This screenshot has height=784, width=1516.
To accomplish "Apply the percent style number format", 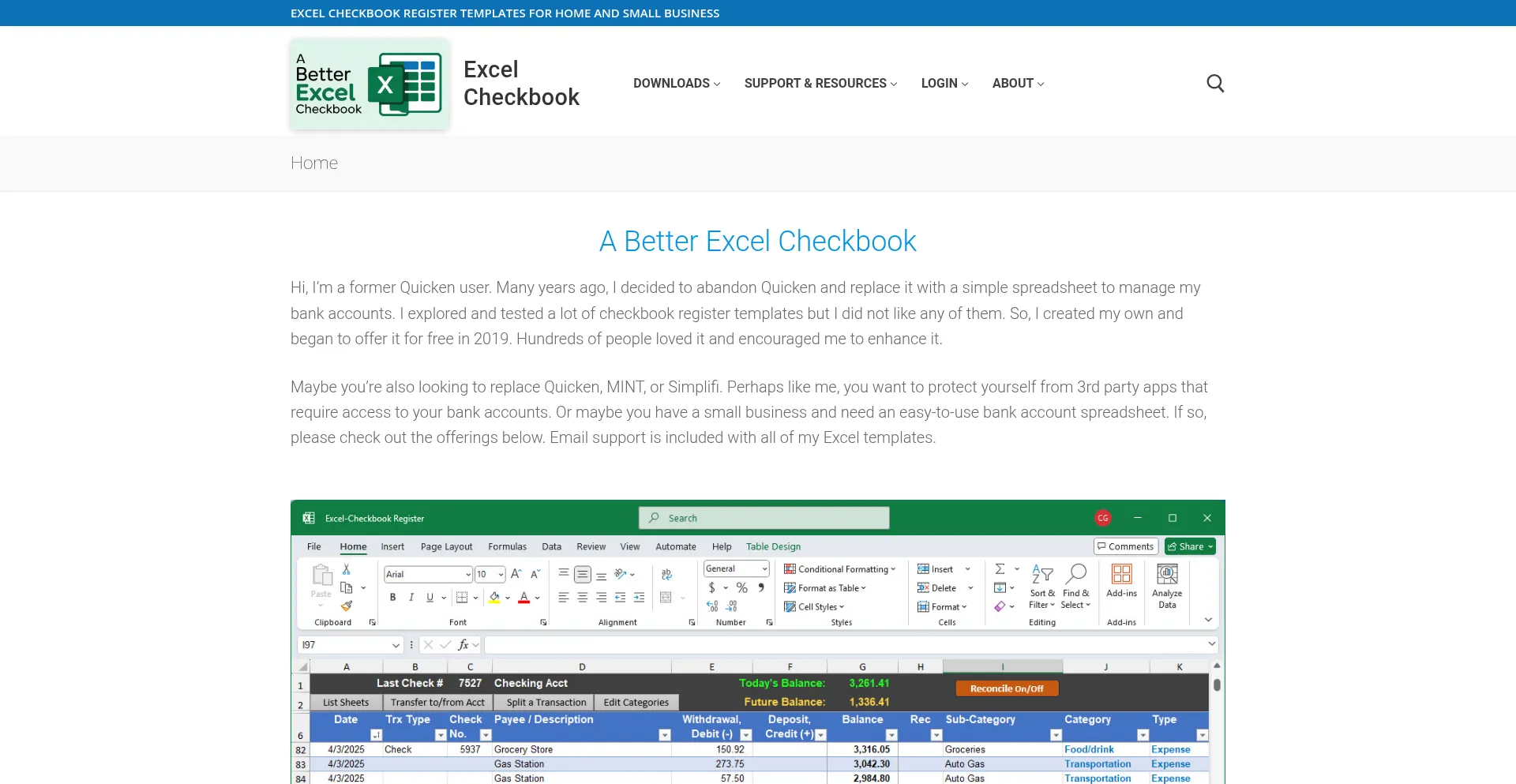I will point(741,587).
